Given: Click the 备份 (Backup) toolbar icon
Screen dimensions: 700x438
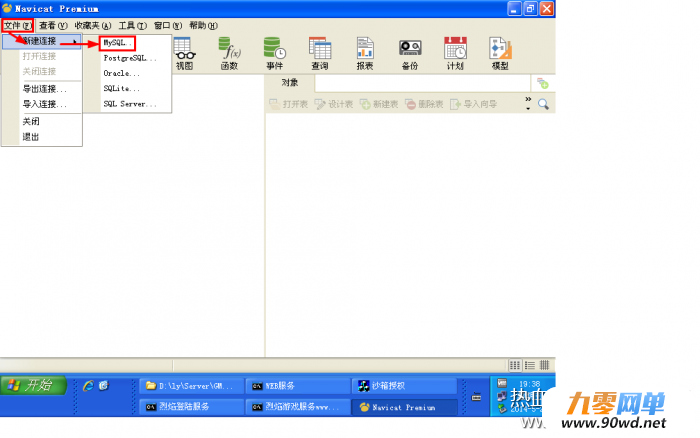Looking at the screenshot, I should (410, 54).
